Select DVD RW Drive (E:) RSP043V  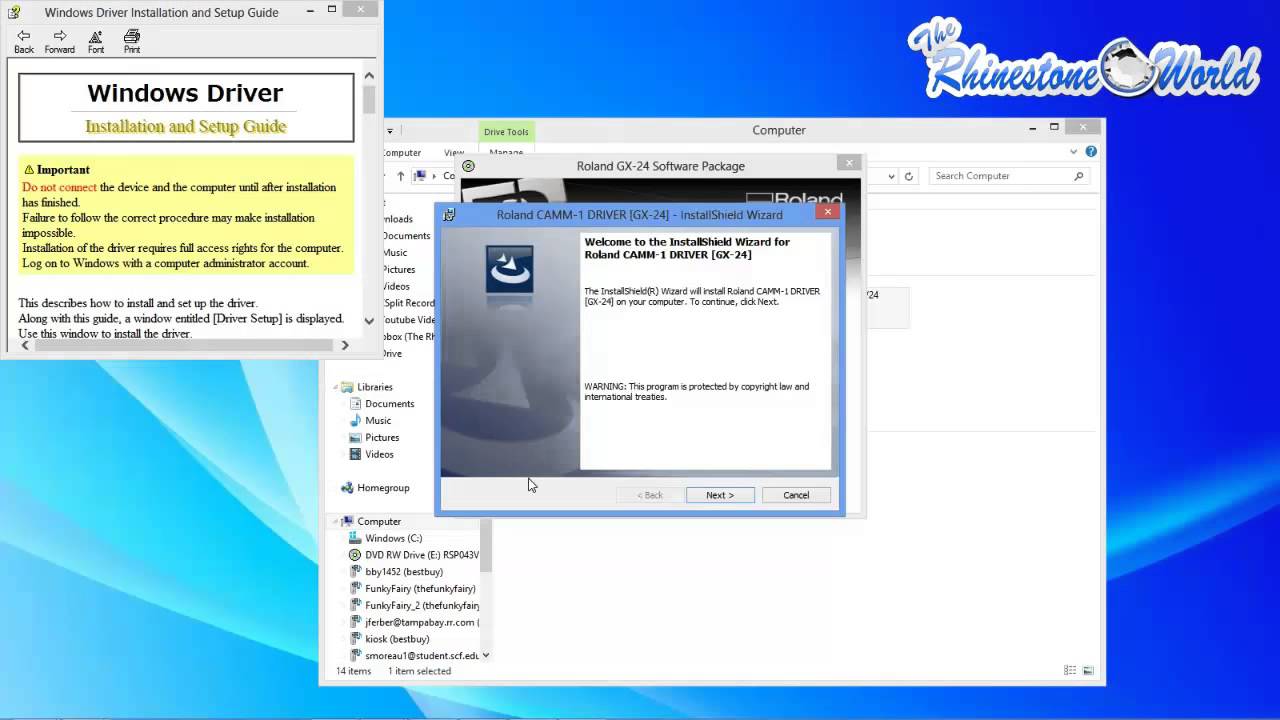pyautogui.click(x=422, y=555)
